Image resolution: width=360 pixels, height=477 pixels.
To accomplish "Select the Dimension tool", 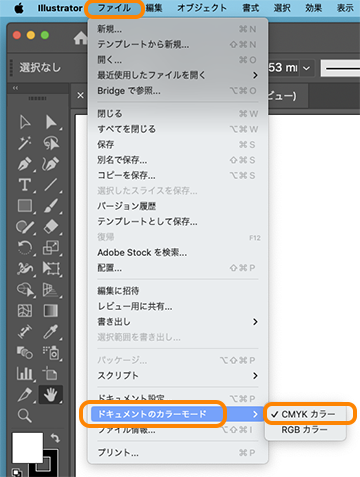I will pyautogui.click(x=25, y=332).
